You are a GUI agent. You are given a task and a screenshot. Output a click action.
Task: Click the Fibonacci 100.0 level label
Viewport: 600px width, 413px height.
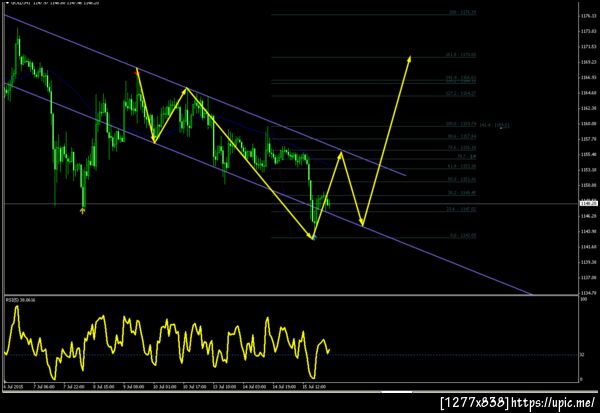(x=461, y=124)
